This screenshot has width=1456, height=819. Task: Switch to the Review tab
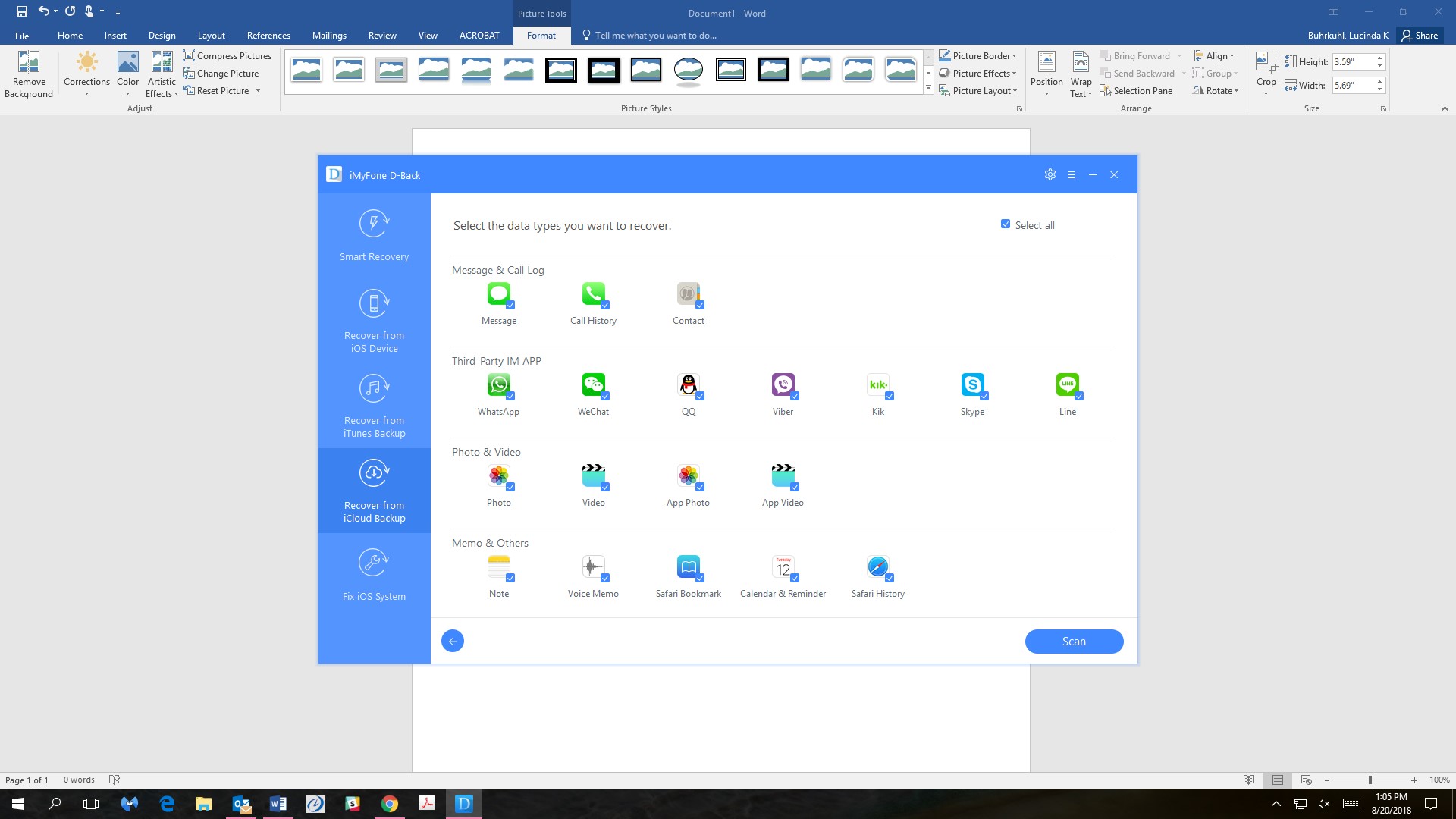click(x=382, y=35)
